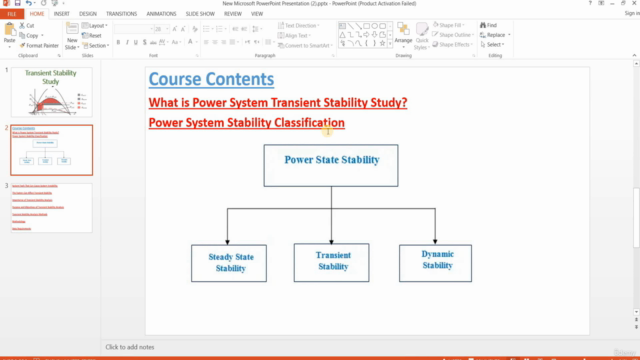This screenshot has height=360, width=640.
Task: Click the Reset slide button
Action: tap(92, 36)
